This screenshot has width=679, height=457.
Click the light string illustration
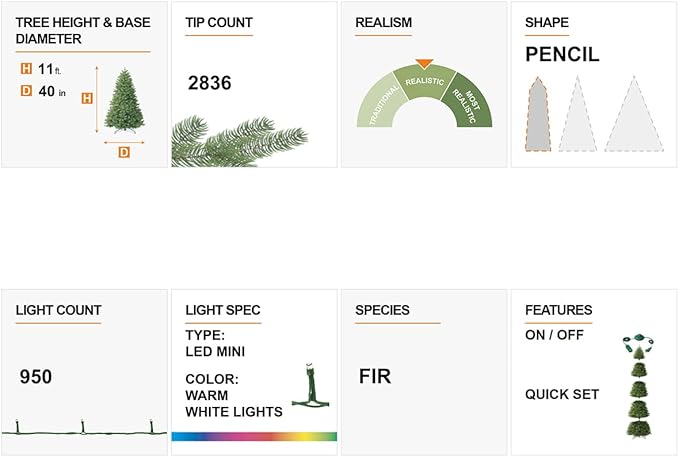[84, 429]
